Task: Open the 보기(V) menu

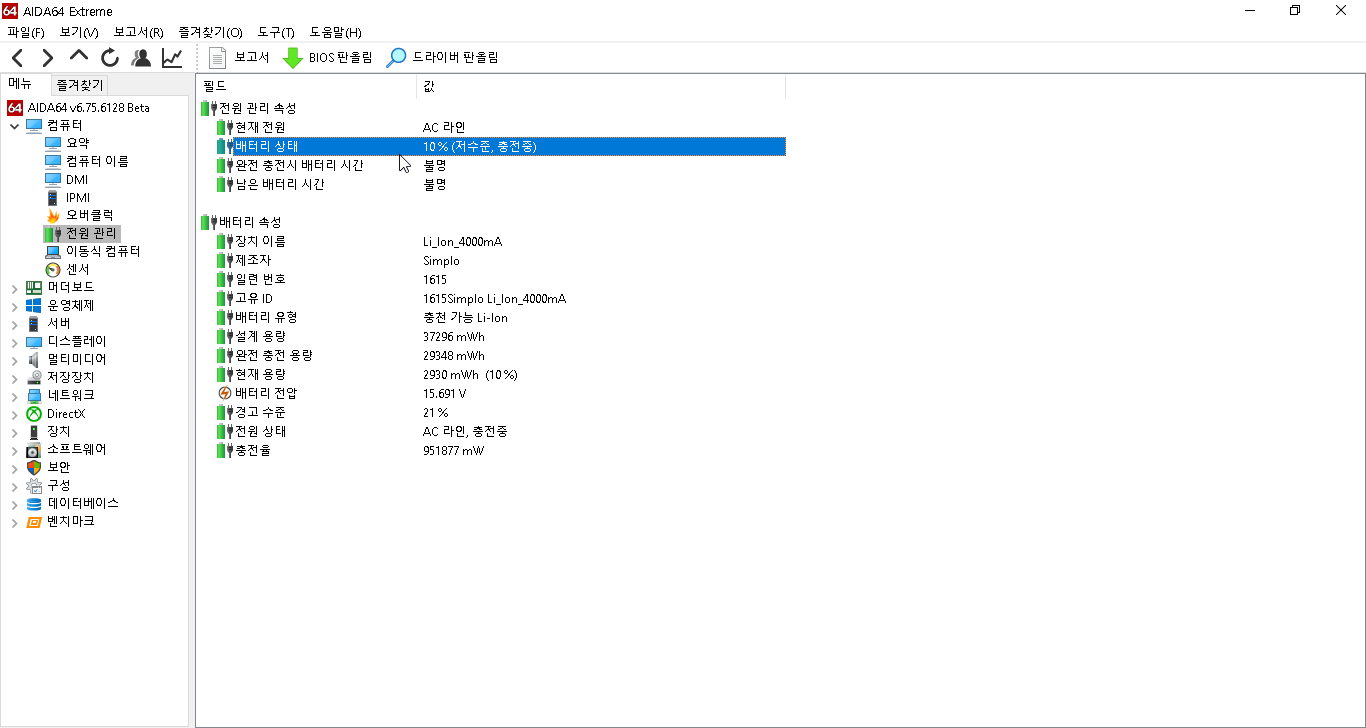Action: tap(79, 33)
